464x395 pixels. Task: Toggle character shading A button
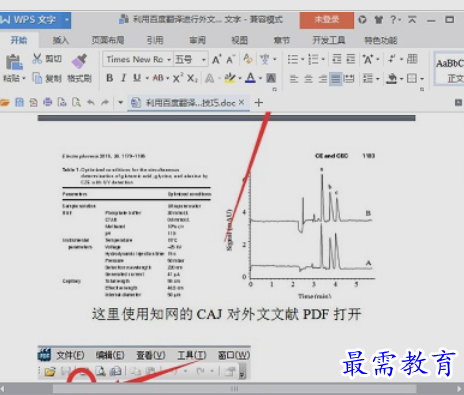[271, 79]
